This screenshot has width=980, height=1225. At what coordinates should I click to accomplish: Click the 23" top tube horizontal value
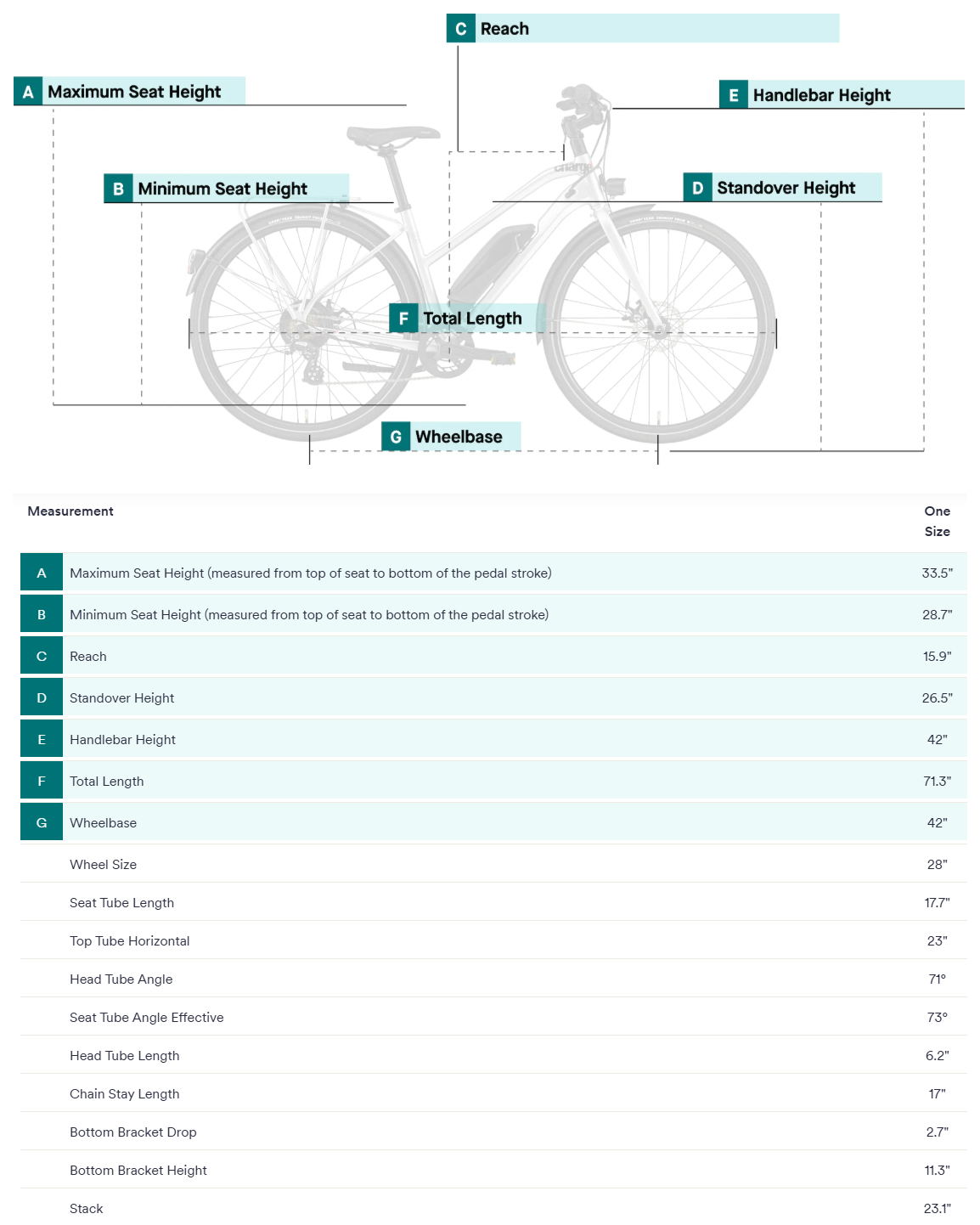[x=938, y=940]
